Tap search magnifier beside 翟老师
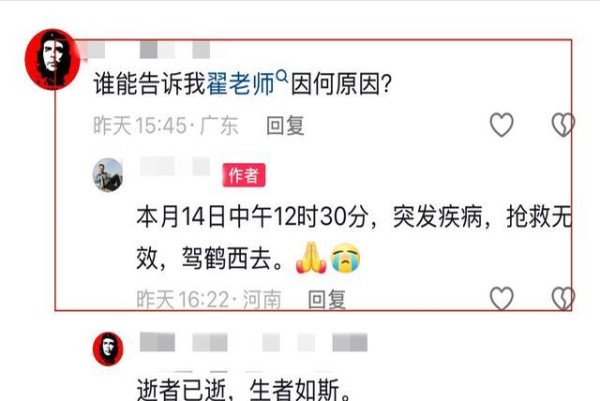The width and height of the screenshot is (600, 401). 282,75
